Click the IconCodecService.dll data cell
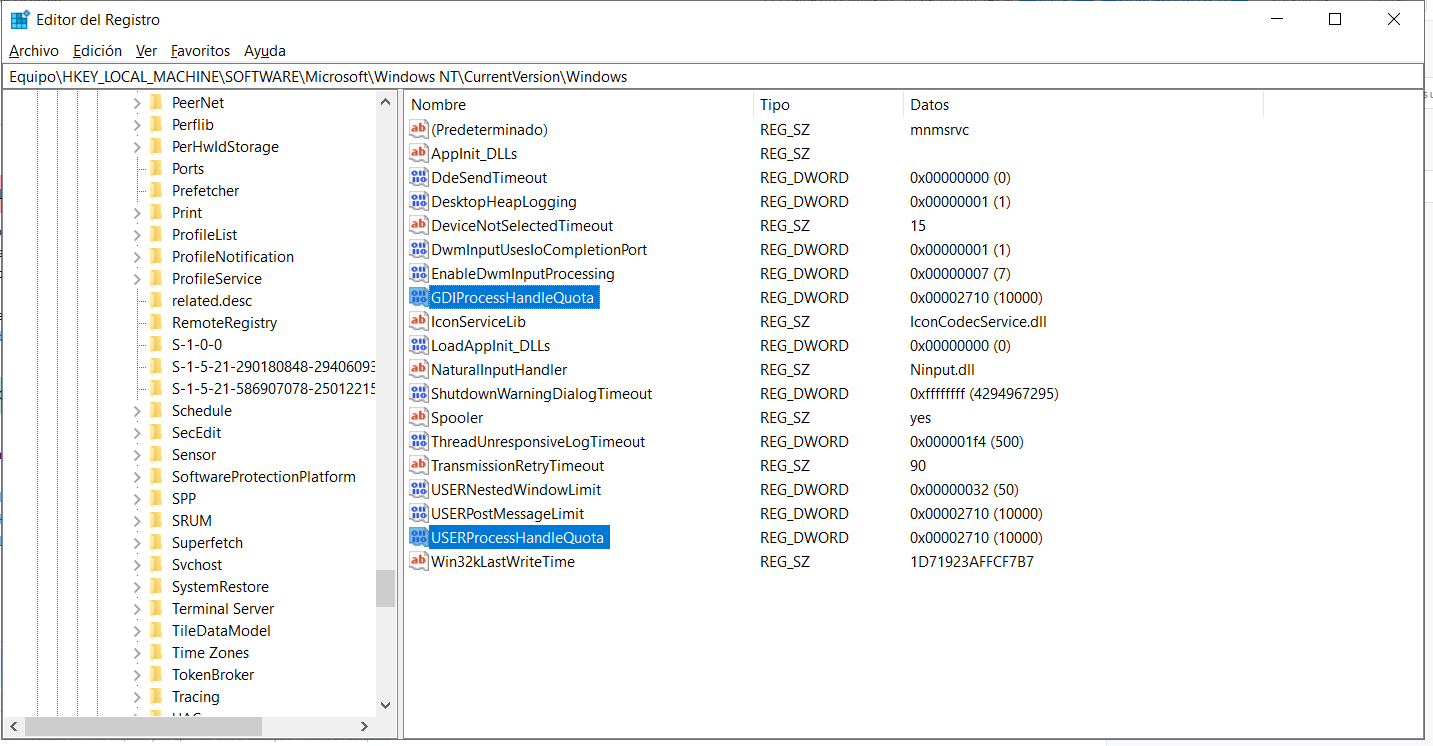 click(x=978, y=321)
